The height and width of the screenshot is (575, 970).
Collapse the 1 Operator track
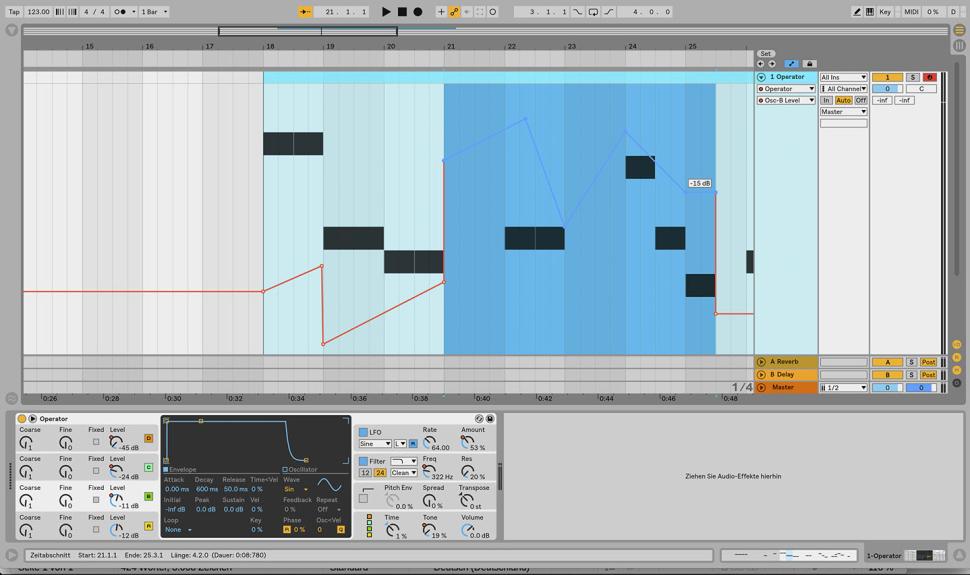coord(761,77)
